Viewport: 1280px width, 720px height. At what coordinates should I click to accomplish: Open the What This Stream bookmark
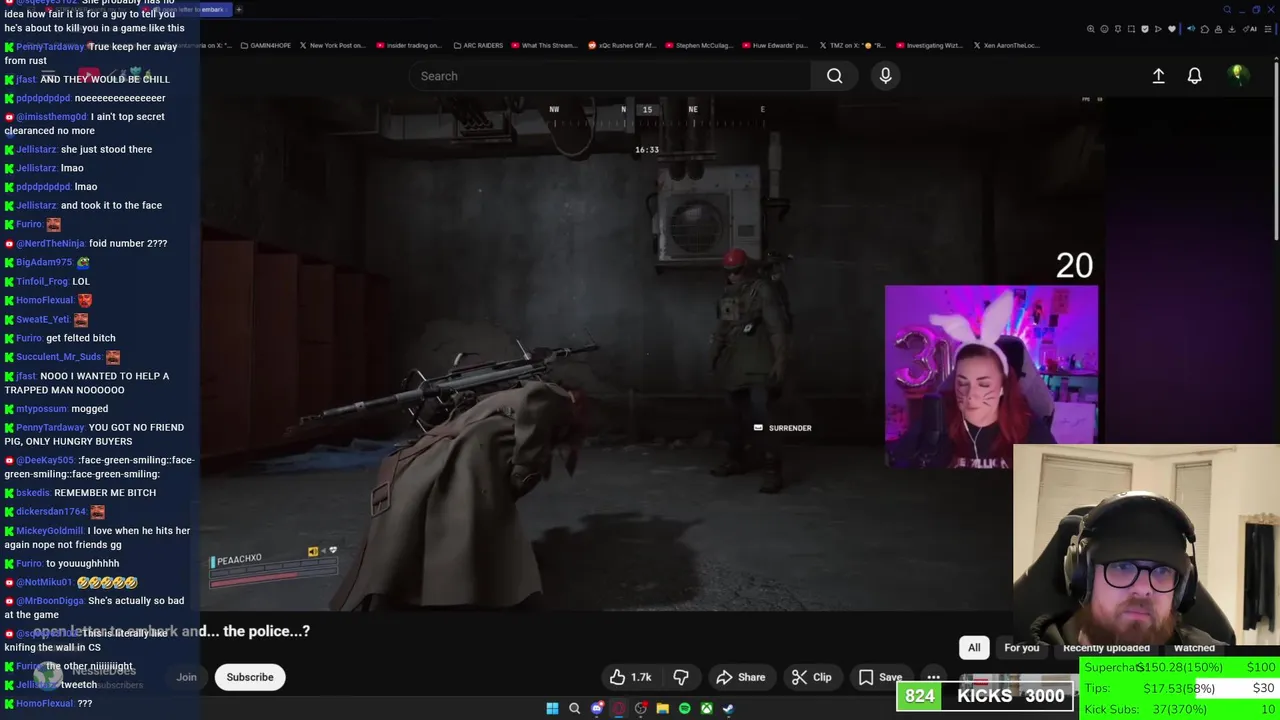pyautogui.click(x=544, y=45)
